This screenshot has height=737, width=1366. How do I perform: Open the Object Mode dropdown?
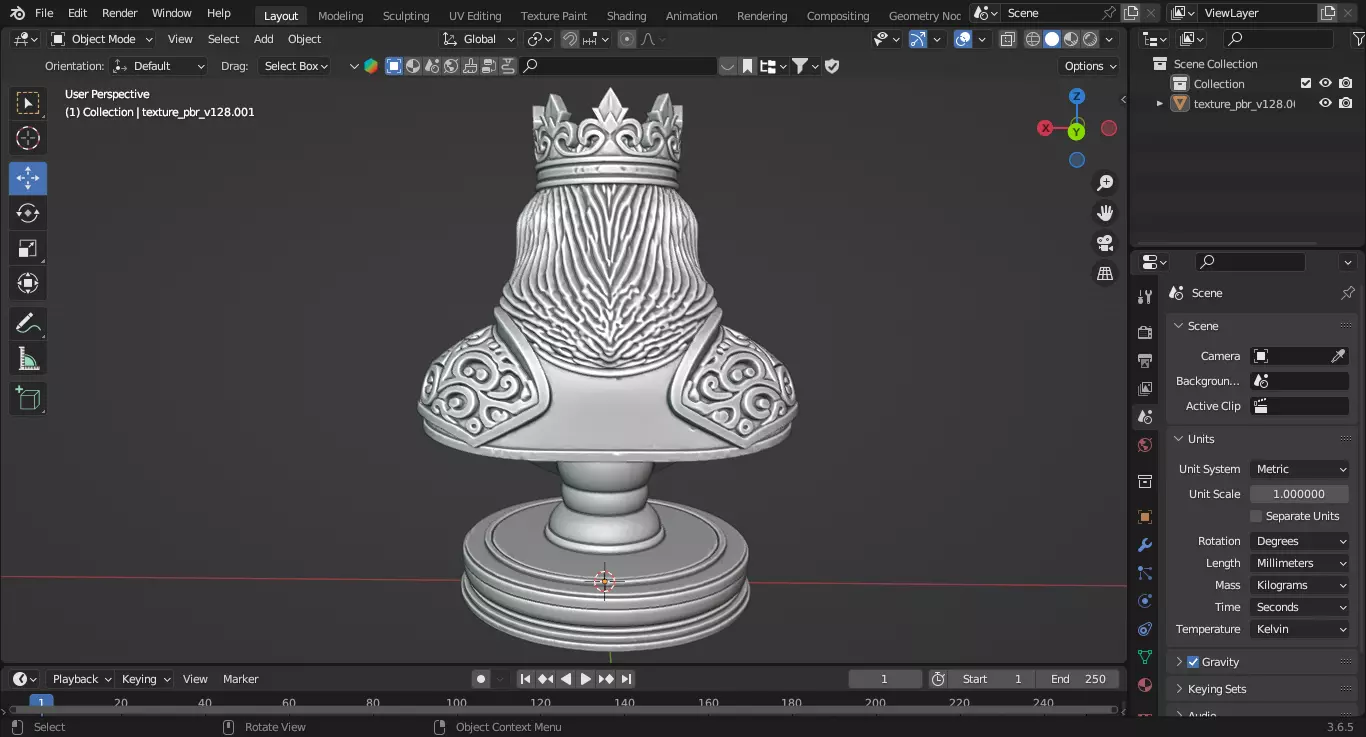click(101, 39)
